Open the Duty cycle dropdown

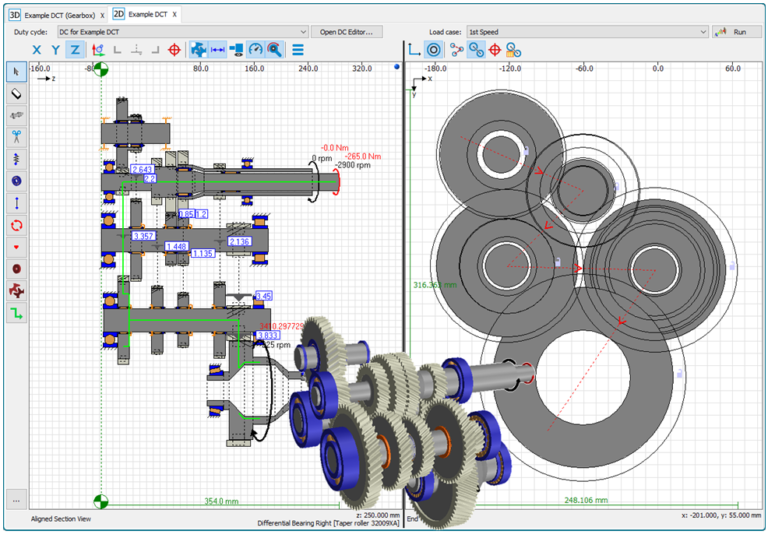[183, 32]
